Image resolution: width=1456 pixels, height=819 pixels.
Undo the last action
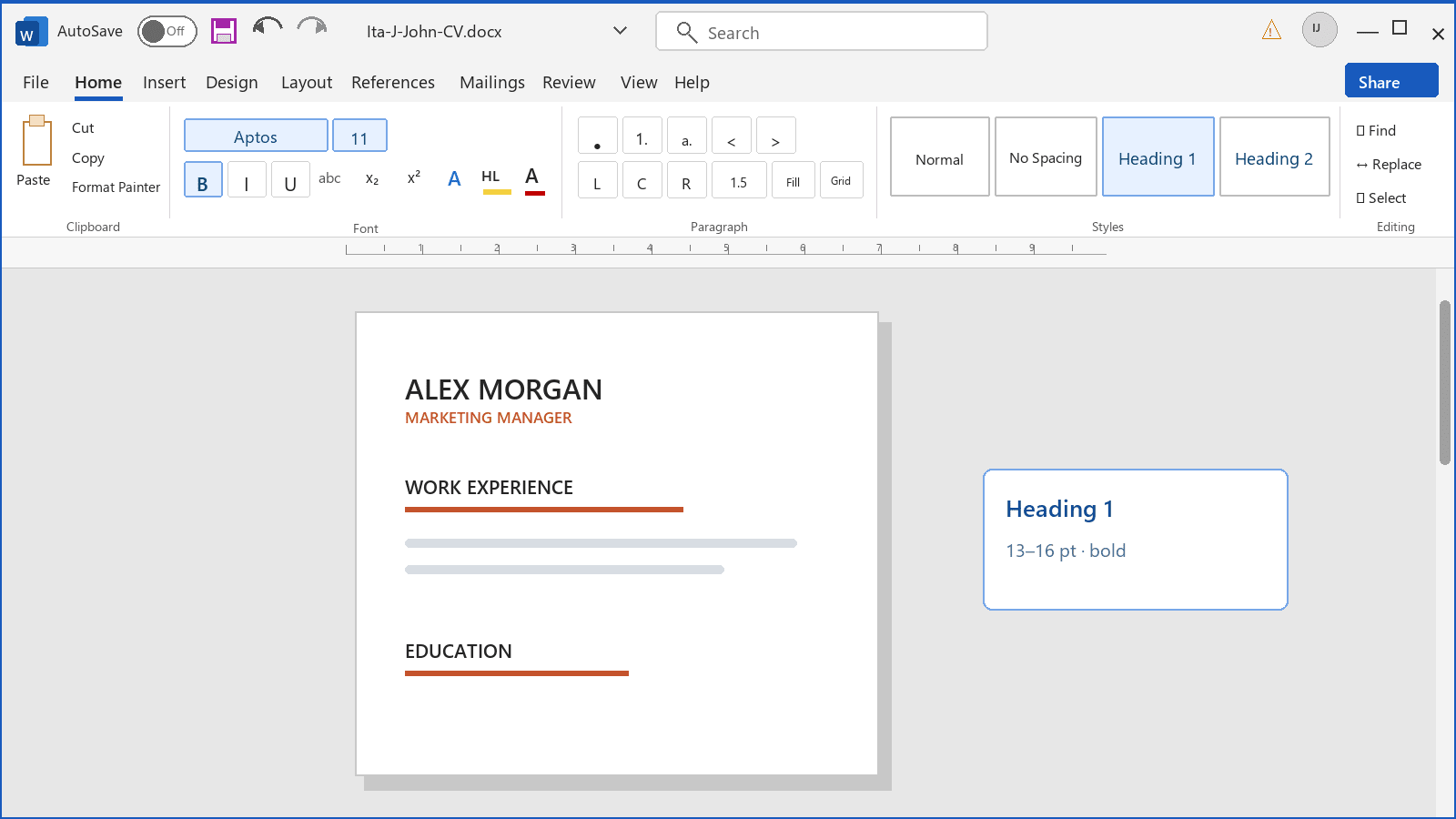click(x=268, y=27)
